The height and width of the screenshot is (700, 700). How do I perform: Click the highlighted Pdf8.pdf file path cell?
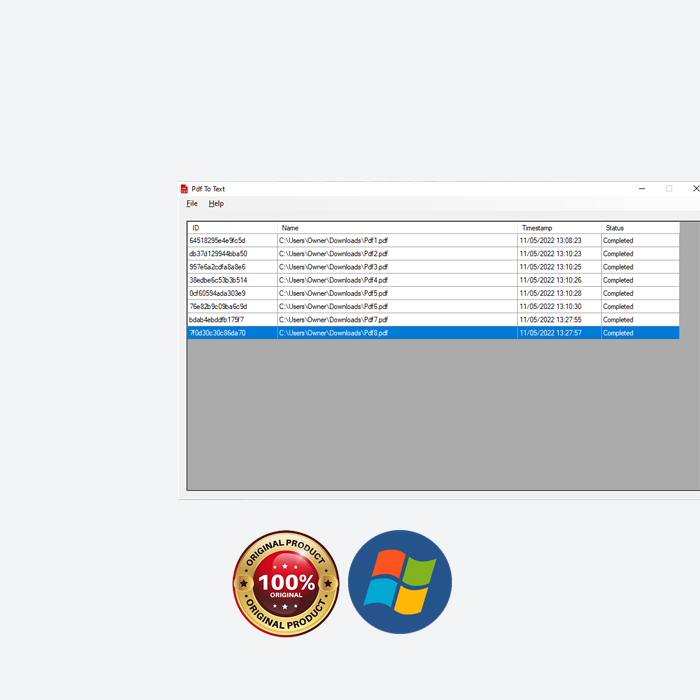(397, 333)
